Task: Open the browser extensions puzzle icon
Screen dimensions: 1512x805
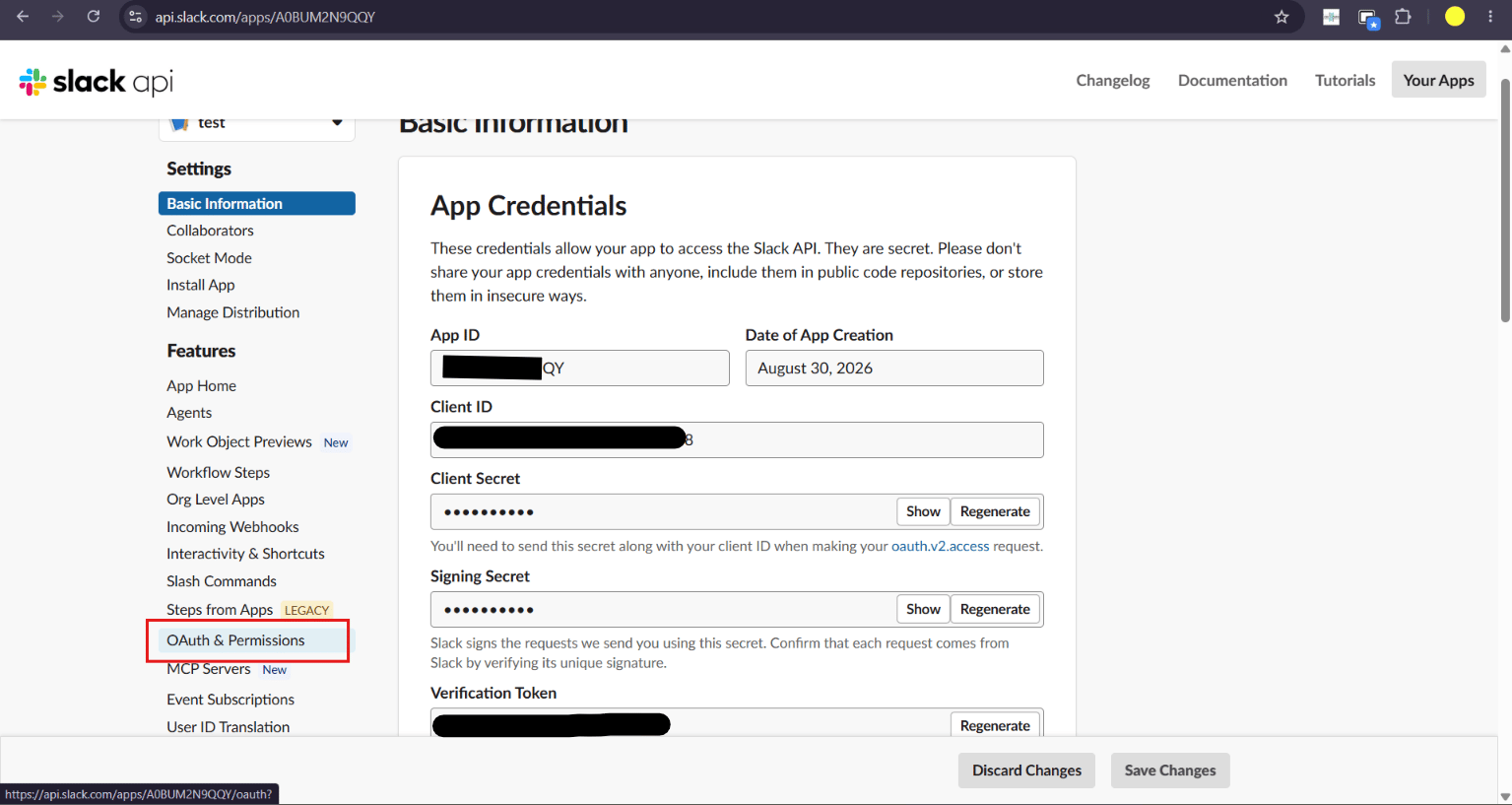Action: click(1403, 17)
